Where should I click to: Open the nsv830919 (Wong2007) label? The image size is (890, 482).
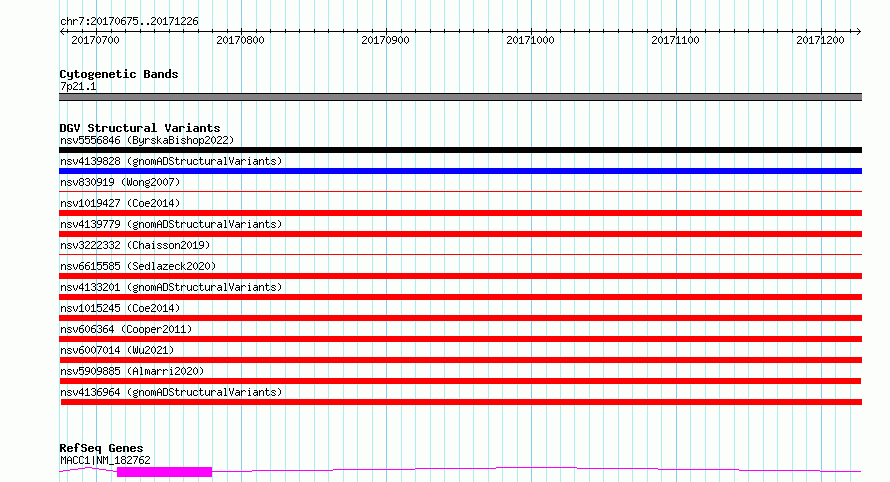tap(120, 182)
